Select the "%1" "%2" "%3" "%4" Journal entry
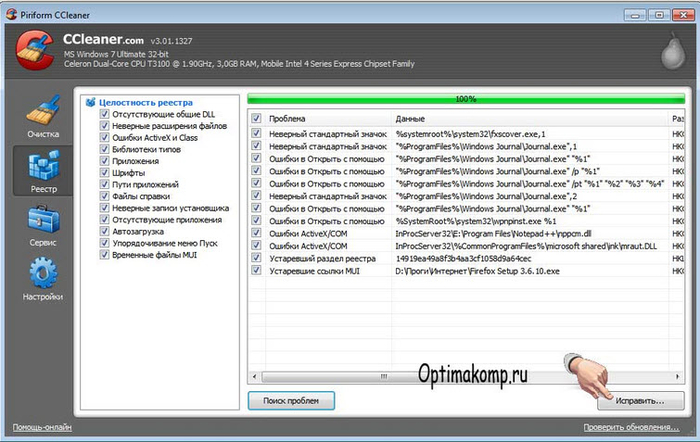Viewport: 700px width, 442px height. click(x=530, y=183)
